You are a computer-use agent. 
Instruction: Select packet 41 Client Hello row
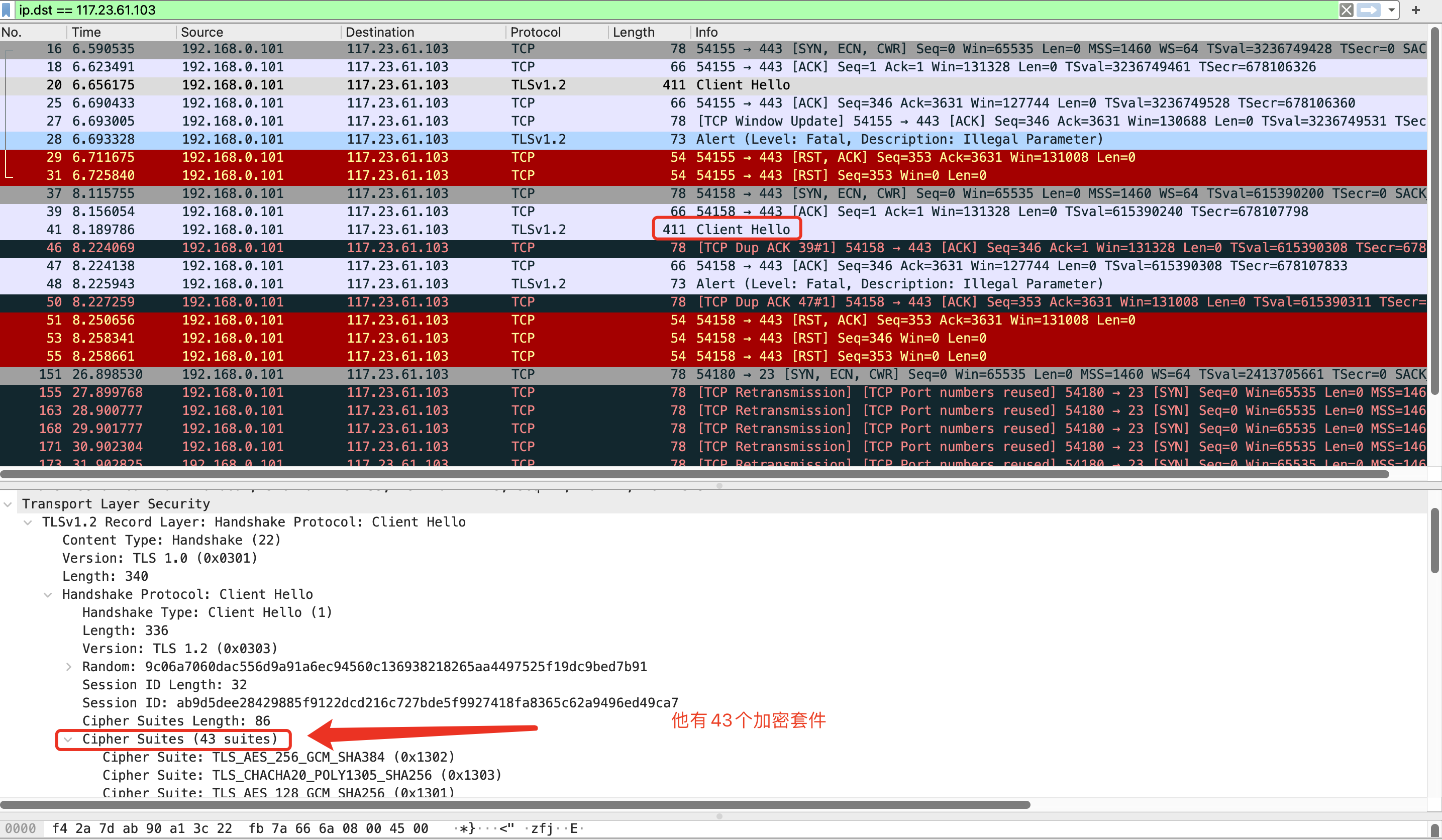(x=400, y=230)
